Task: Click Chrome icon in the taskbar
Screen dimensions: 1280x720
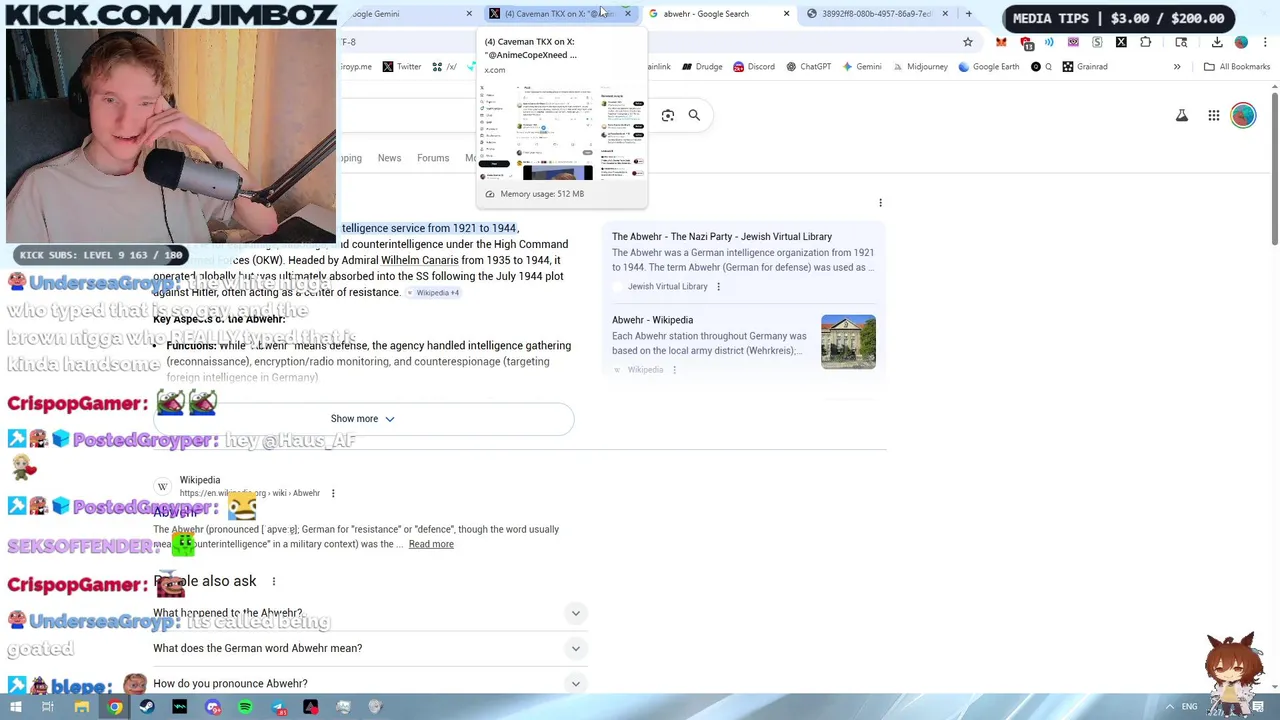Action: tap(115, 707)
